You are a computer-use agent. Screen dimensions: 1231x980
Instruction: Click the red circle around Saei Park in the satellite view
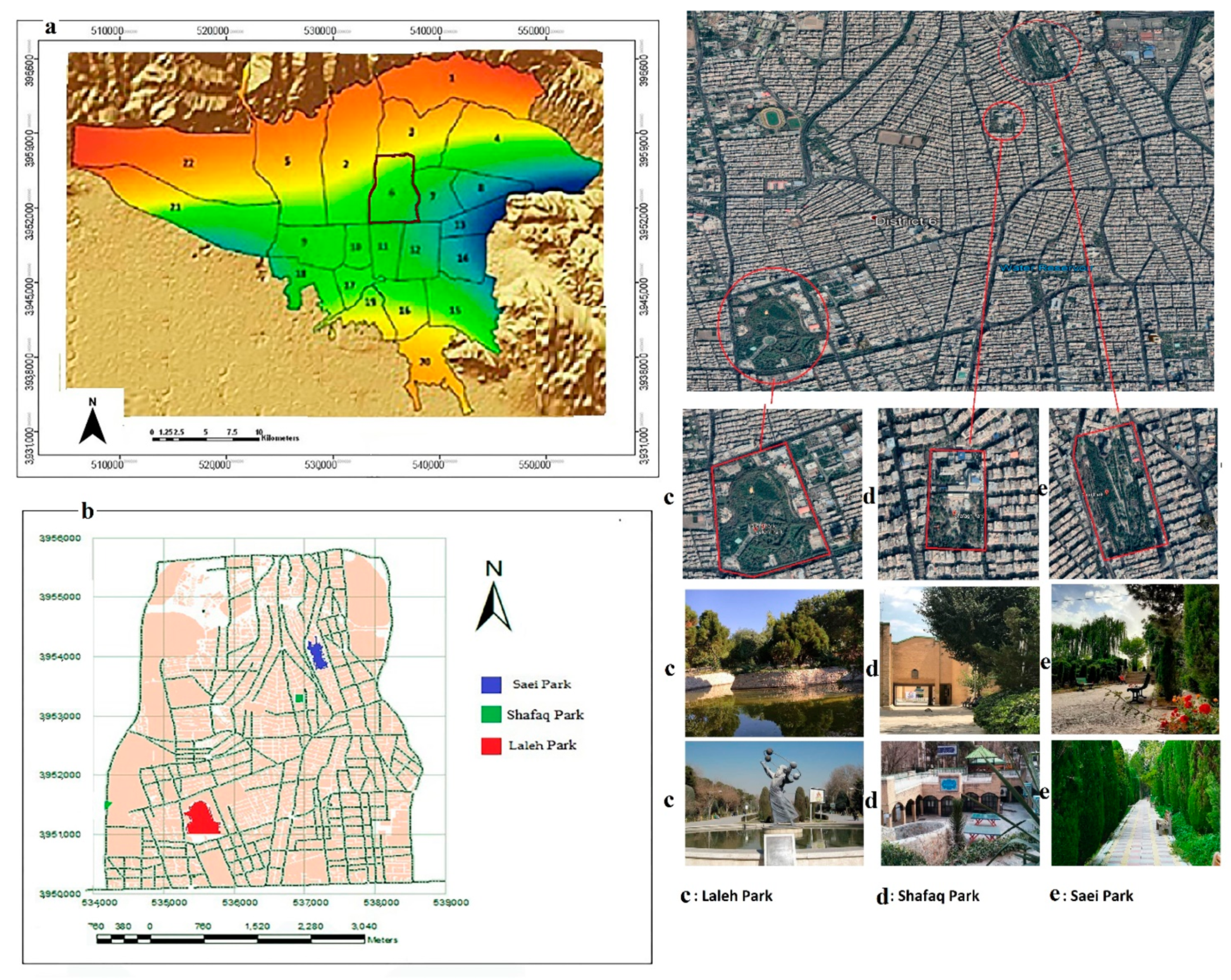click(1039, 52)
